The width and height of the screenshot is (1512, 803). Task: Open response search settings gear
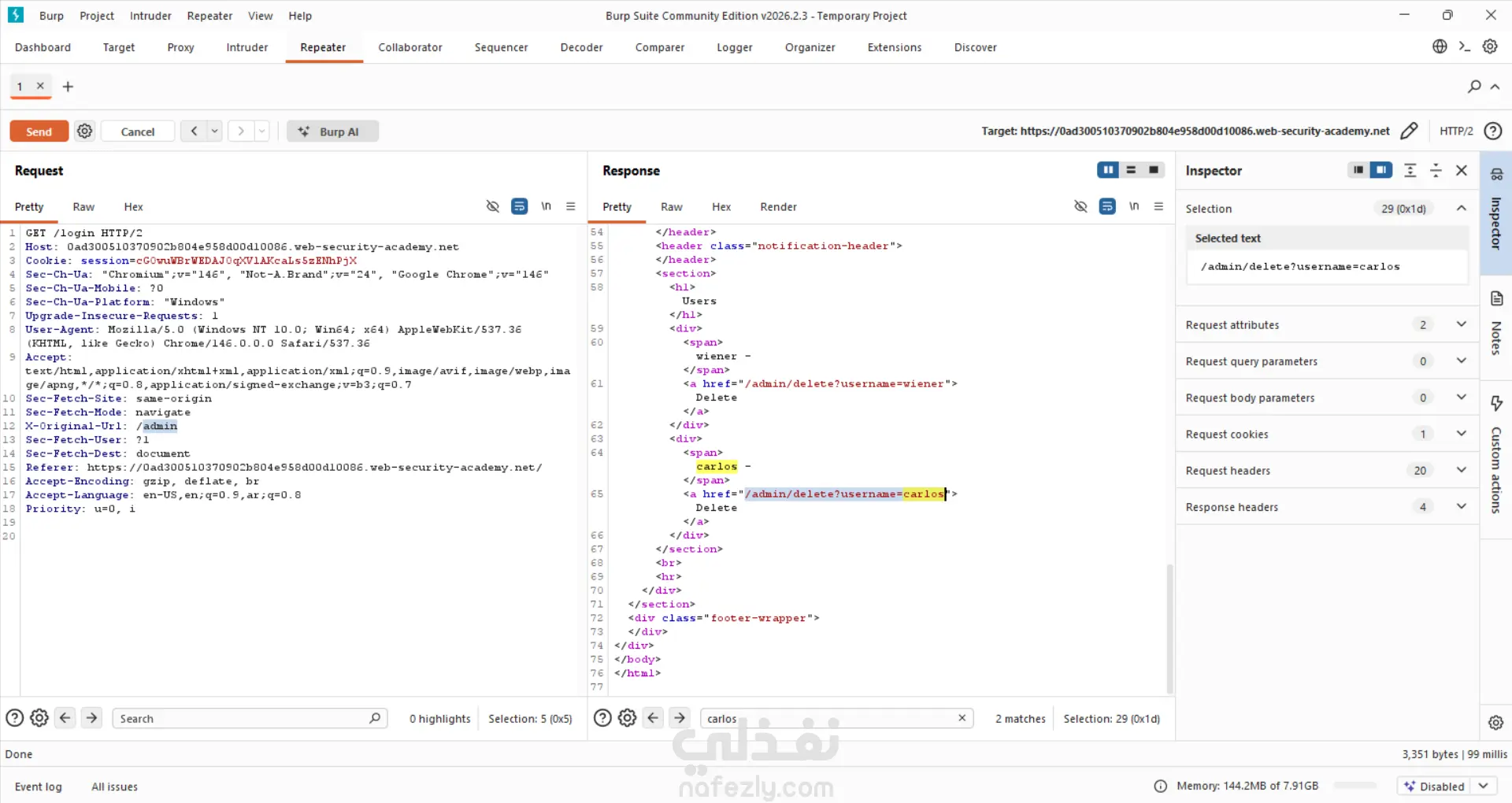click(x=627, y=718)
